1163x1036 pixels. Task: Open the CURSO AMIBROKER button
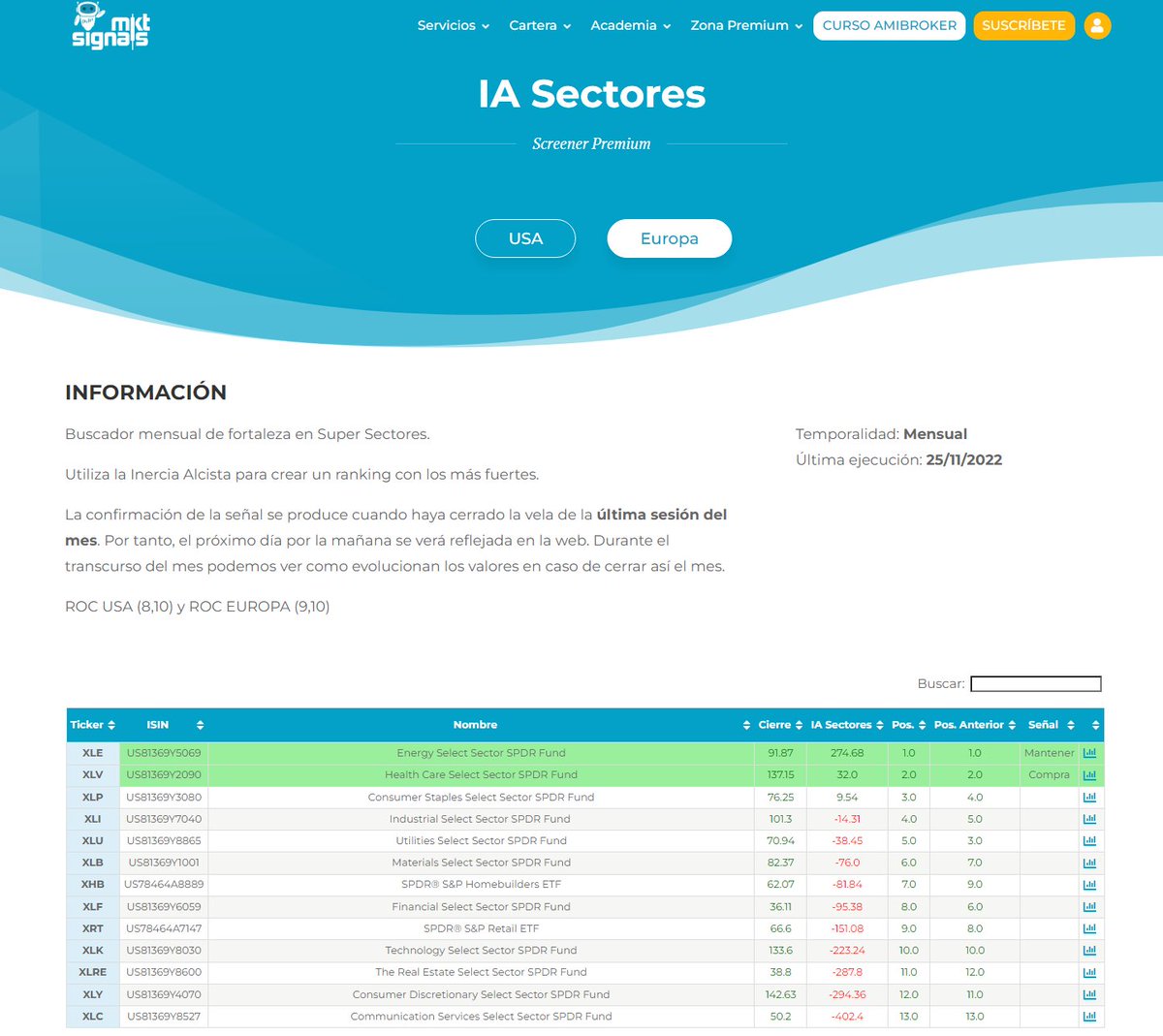[890, 26]
